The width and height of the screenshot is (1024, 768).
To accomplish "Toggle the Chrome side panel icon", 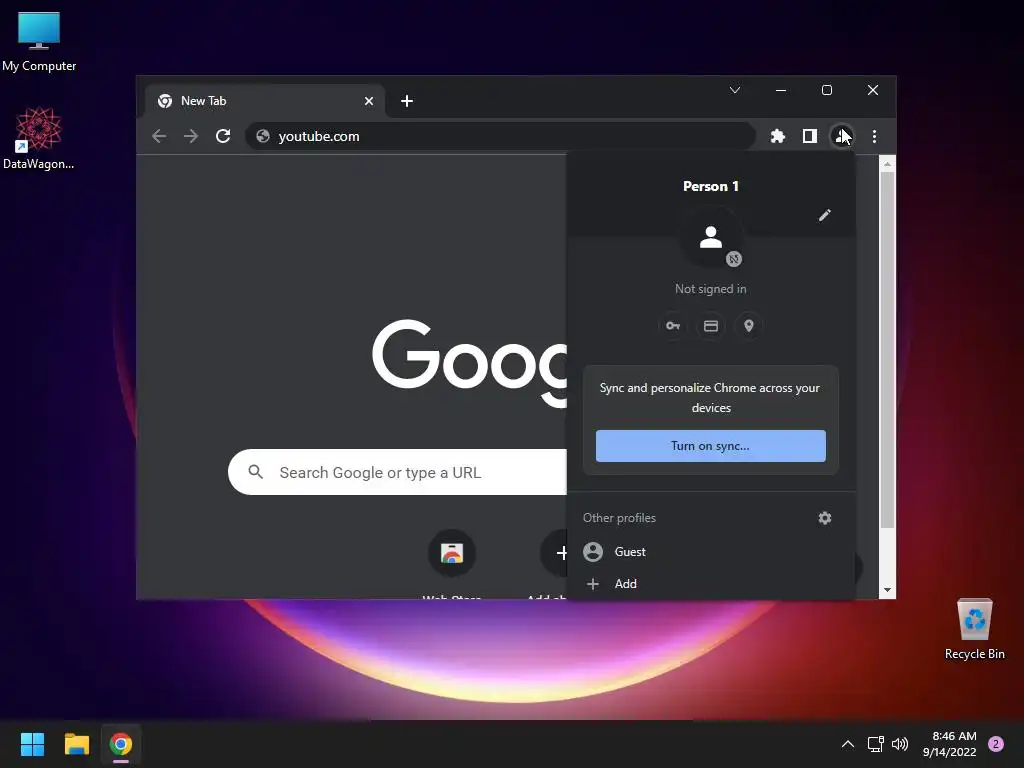I will pyautogui.click(x=809, y=136).
